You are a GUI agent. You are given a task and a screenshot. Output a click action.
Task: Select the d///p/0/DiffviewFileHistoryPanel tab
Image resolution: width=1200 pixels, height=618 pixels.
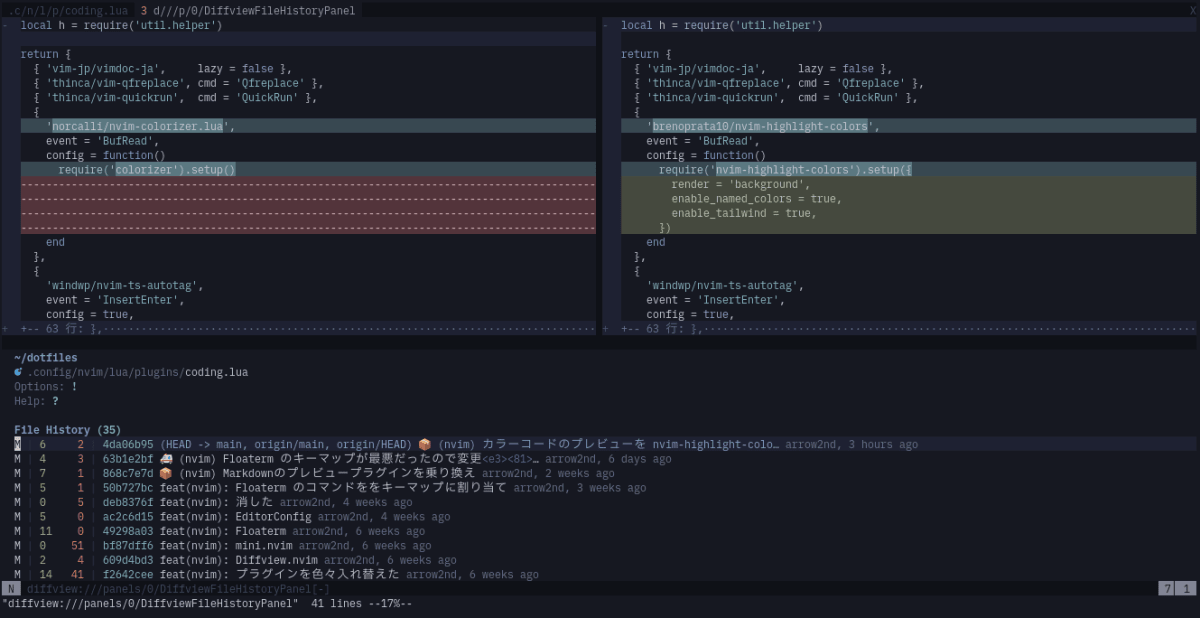(x=248, y=10)
